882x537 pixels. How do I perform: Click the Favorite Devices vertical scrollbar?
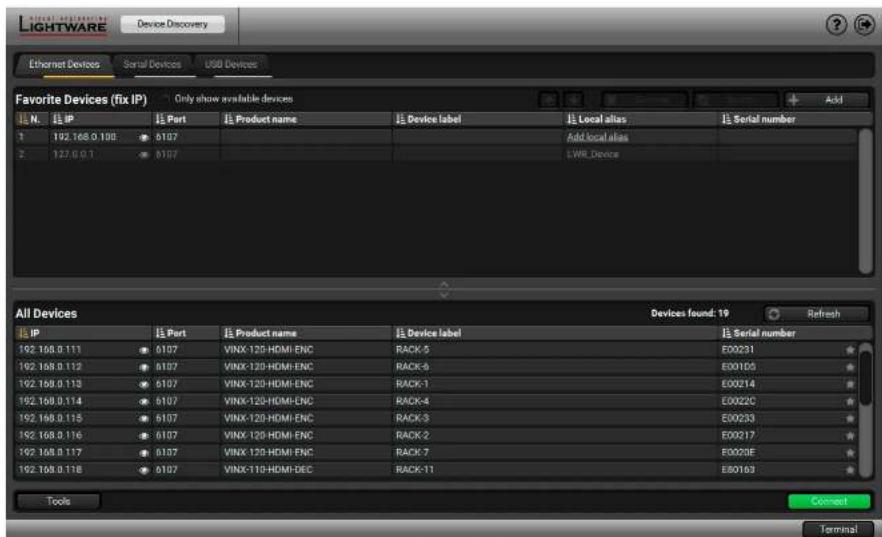tap(865, 202)
